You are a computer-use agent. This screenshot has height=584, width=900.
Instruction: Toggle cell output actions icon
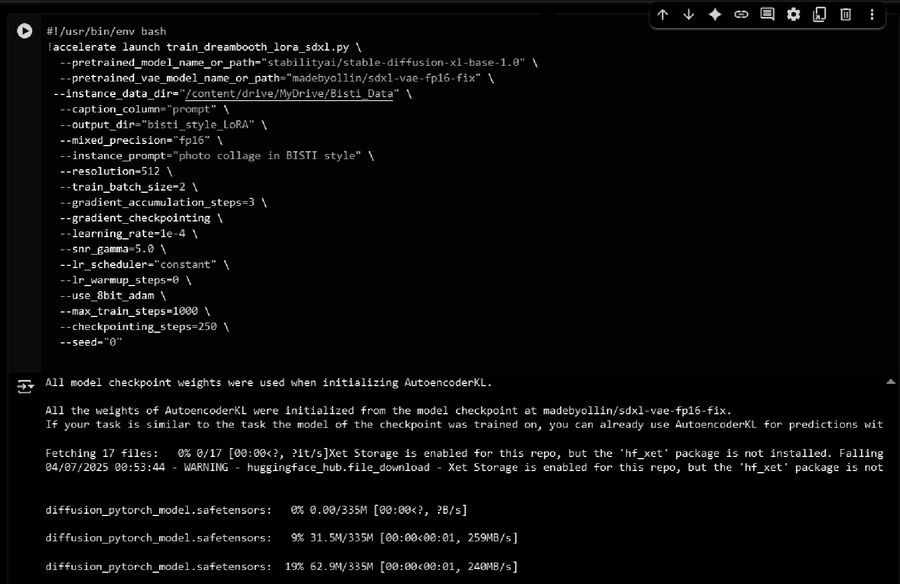[x=25, y=386]
